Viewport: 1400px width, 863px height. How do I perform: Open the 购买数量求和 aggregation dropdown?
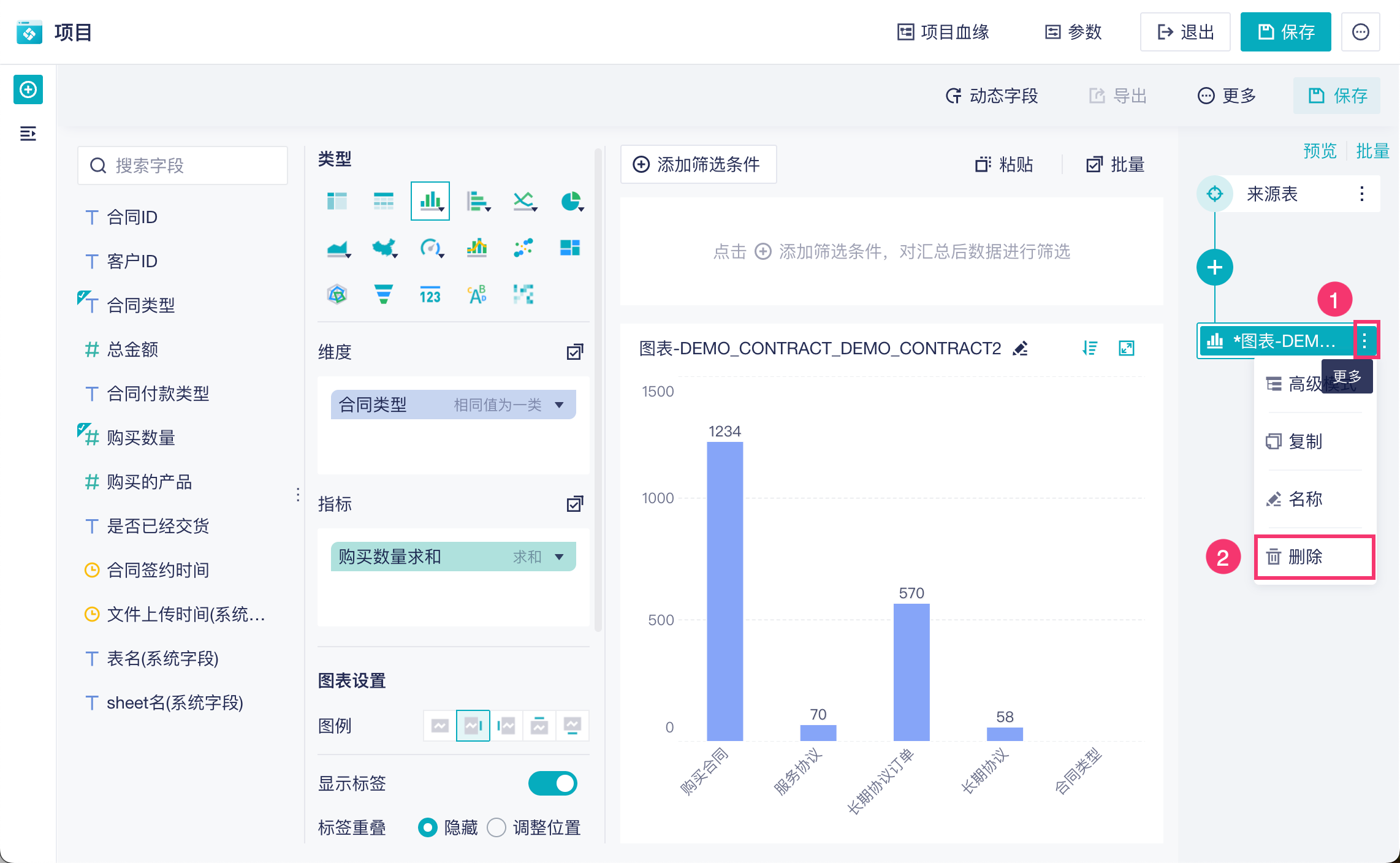[559, 557]
